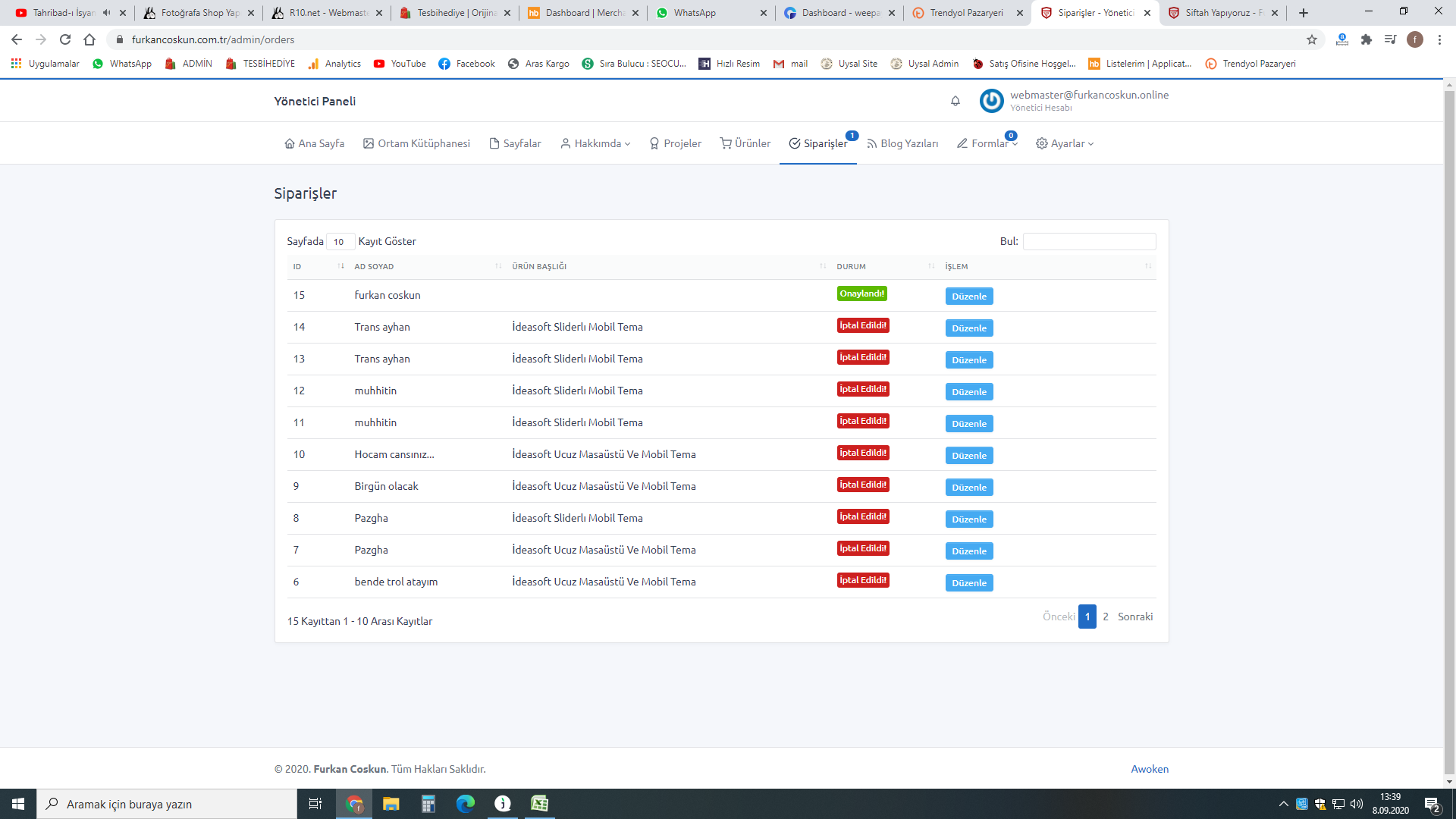Click the Windows taskbar search box
The width and height of the screenshot is (1456, 819).
click(167, 804)
